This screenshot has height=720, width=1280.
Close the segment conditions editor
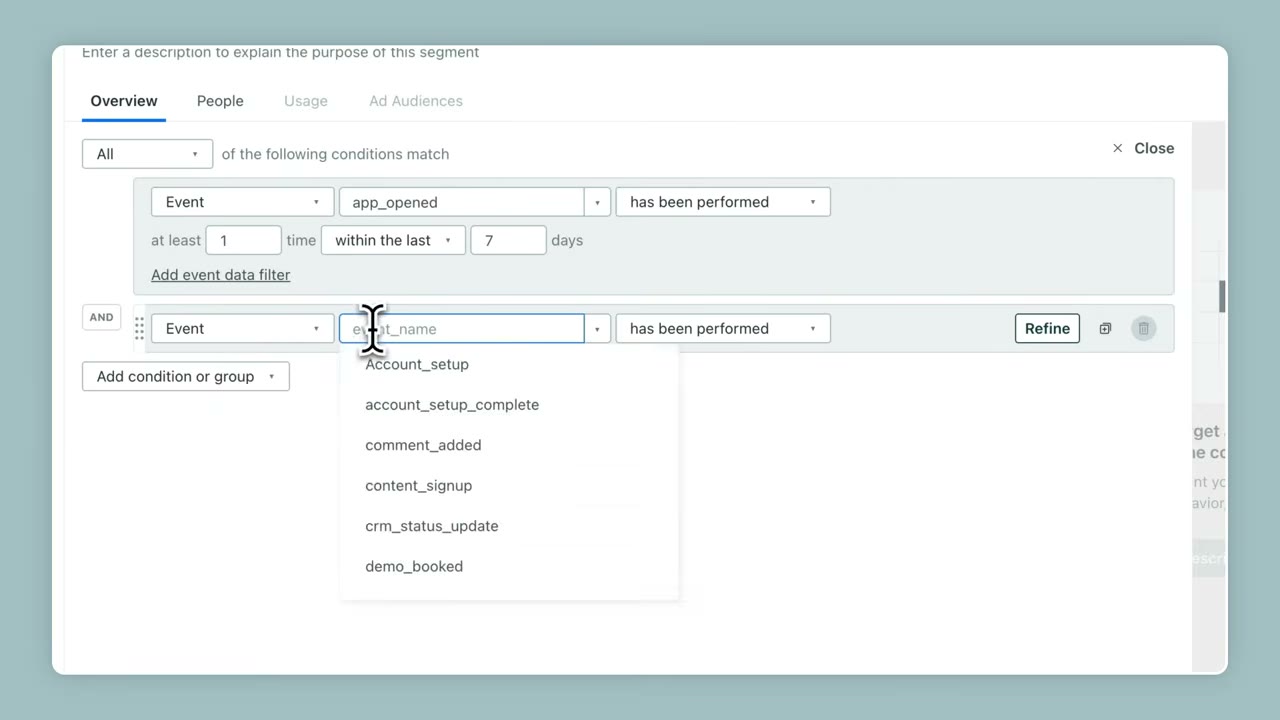point(1143,148)
